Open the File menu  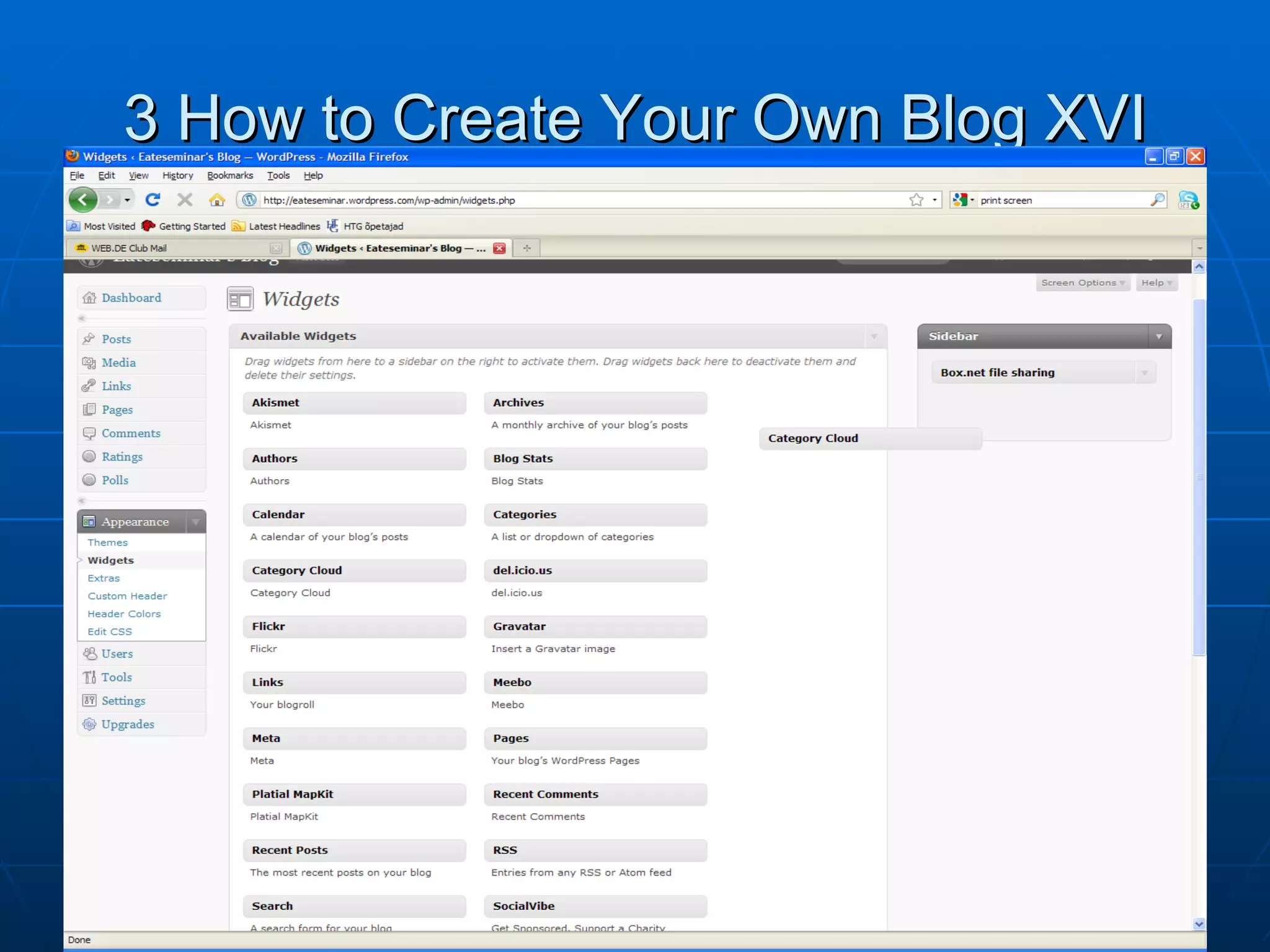pyautogui.click(x=77, y=175)
